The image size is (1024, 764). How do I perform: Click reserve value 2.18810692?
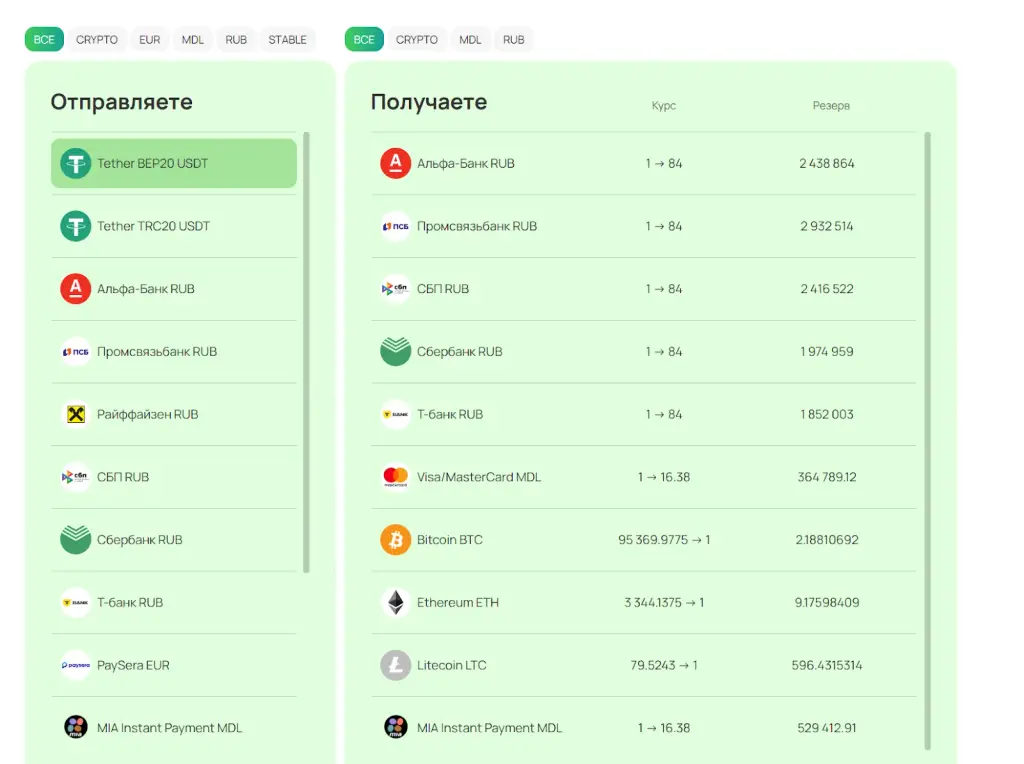[x=827, y=539]
